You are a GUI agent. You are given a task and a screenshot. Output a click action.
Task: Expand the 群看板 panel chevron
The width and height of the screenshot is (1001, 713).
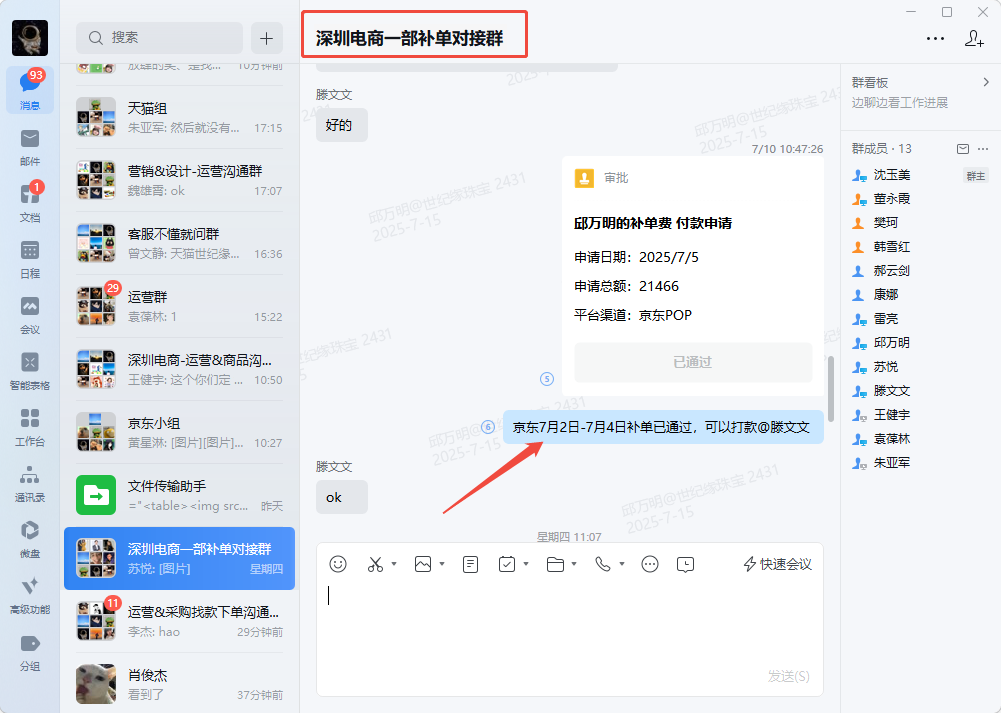985,83
